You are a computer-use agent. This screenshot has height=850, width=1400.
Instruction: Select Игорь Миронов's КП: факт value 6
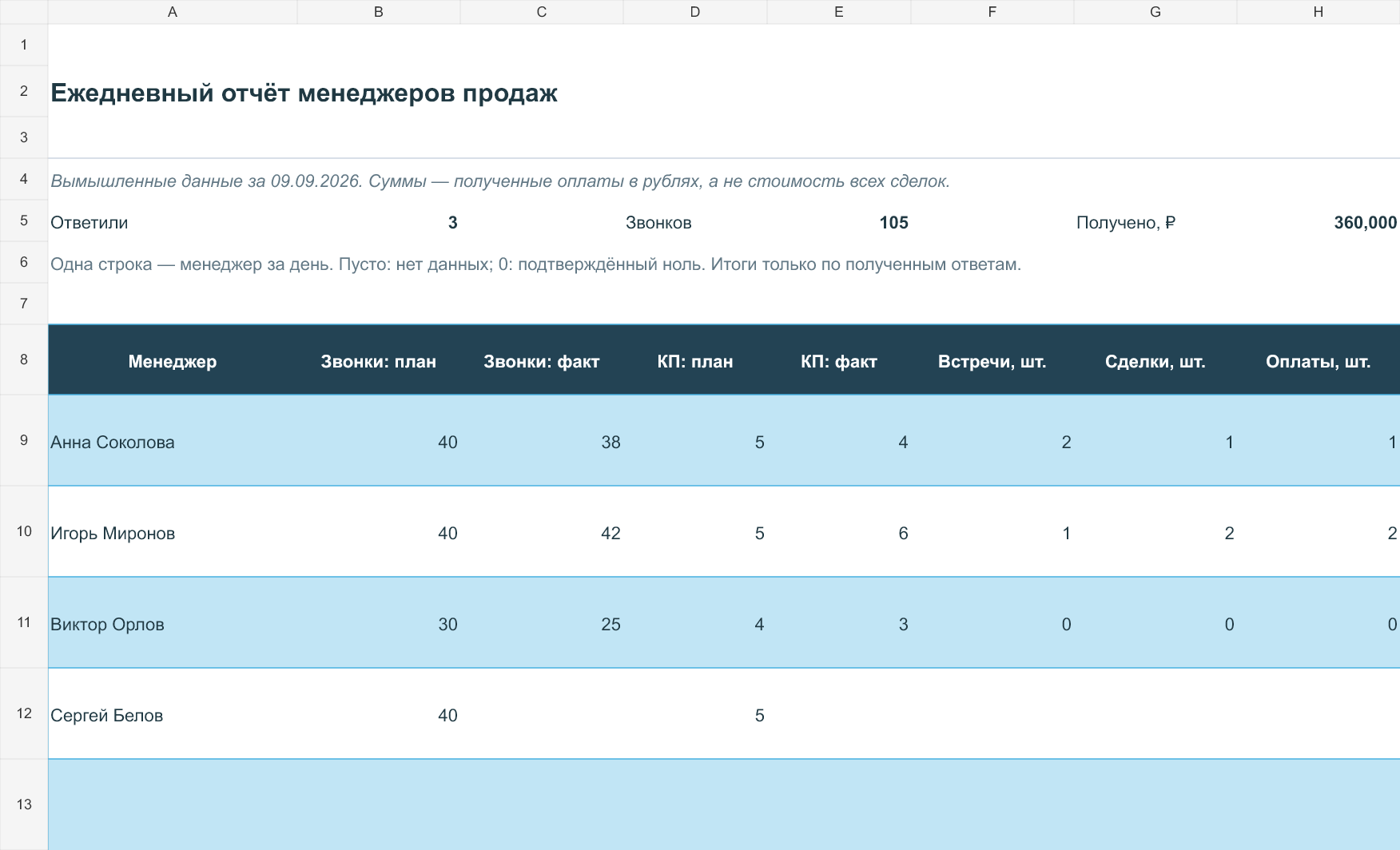(839, 532)
